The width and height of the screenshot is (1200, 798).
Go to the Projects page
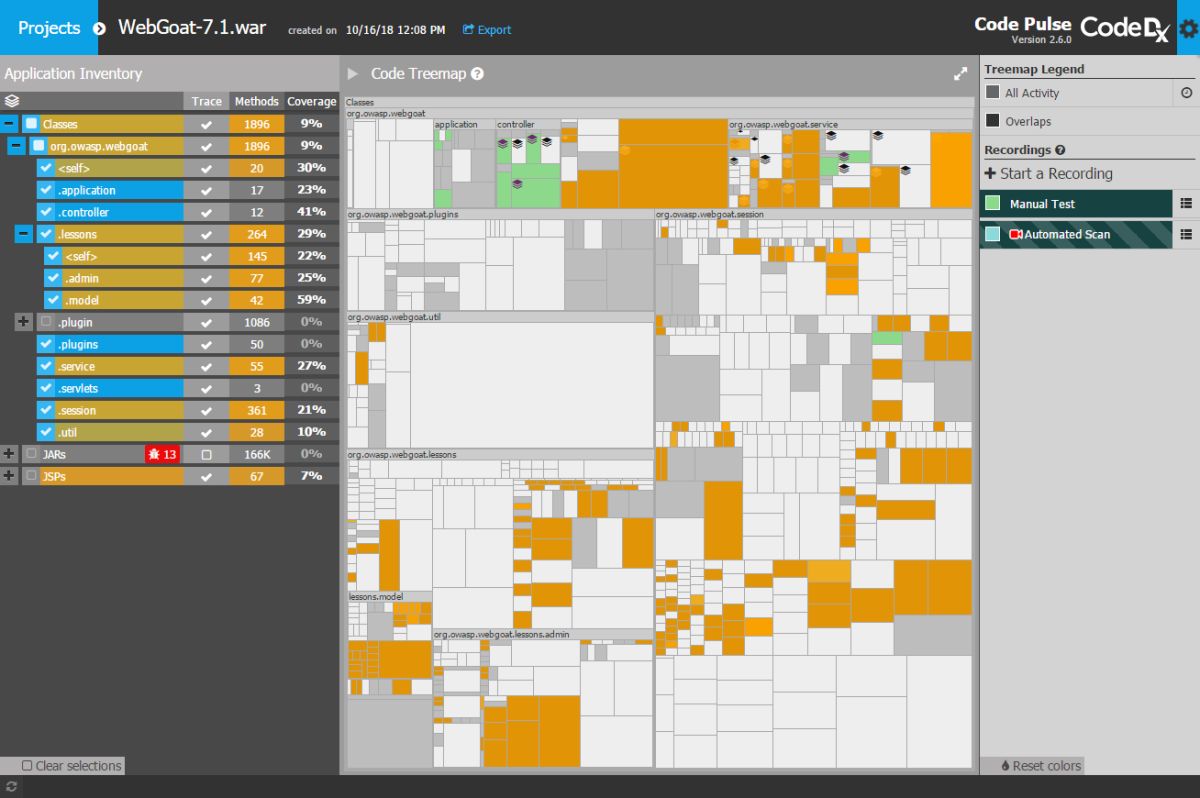point(49,28)
